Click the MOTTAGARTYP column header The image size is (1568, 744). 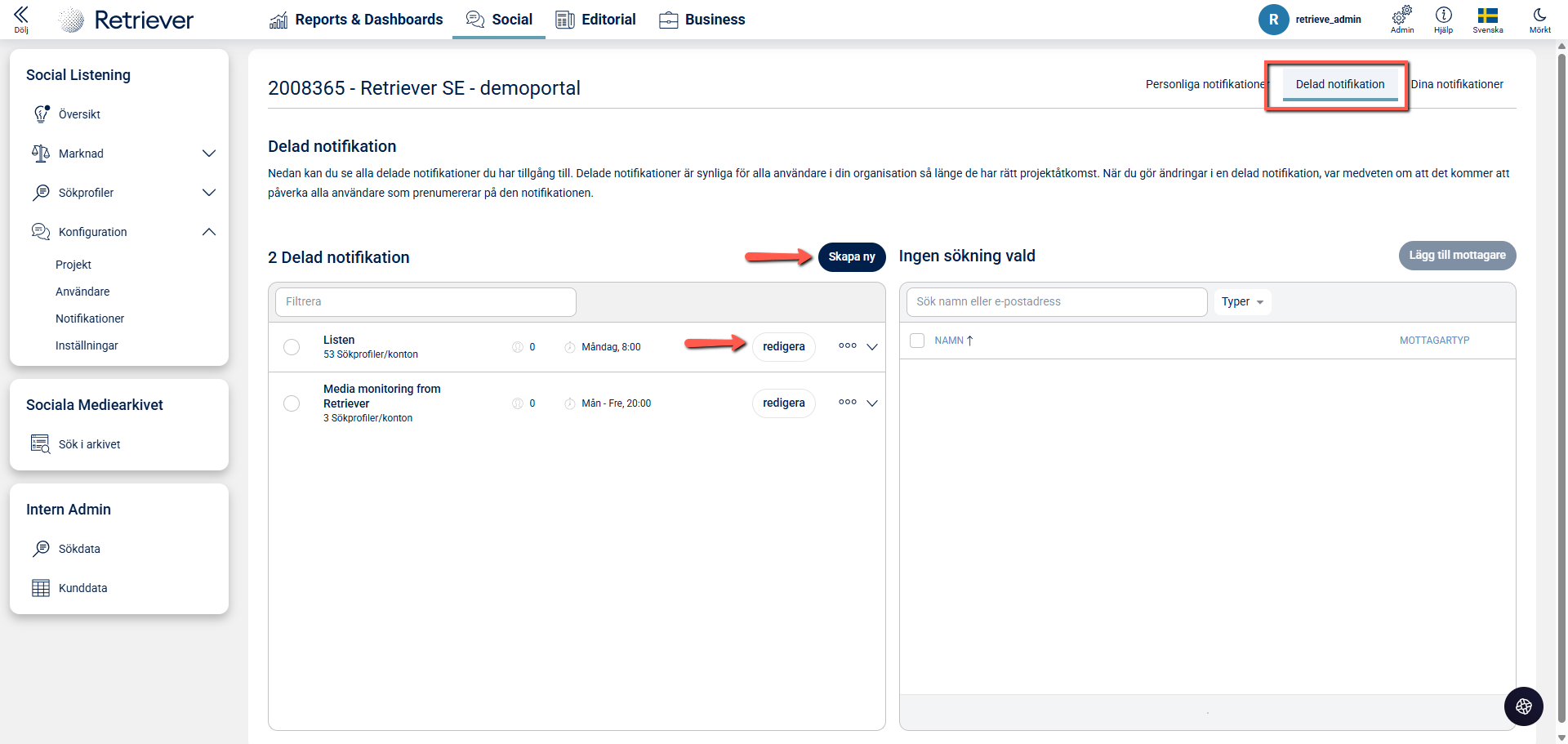point(1434,341)
